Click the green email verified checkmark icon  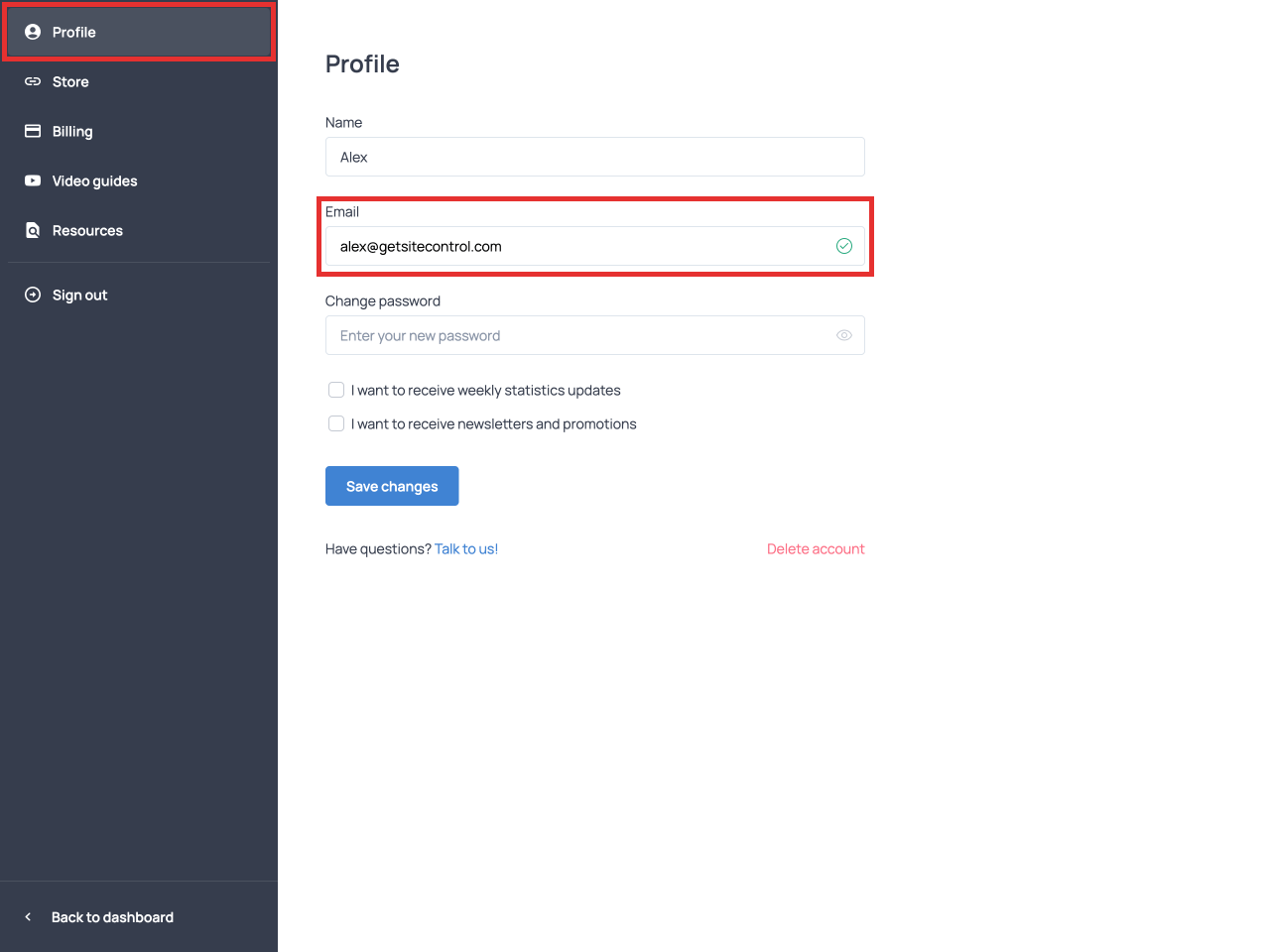(x=844, y=246)
